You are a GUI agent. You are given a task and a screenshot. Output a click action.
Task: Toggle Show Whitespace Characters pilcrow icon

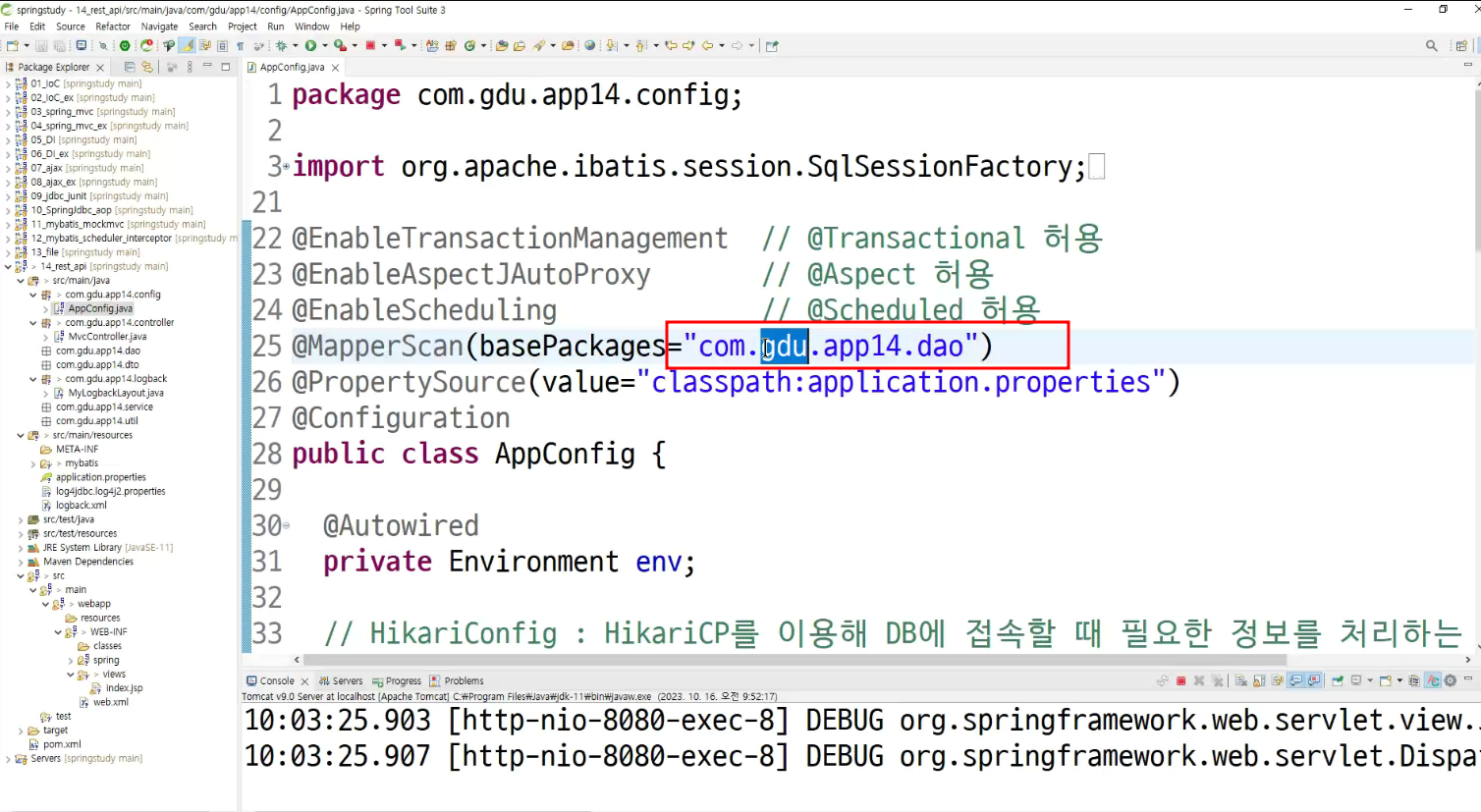[x=241, y=45]
